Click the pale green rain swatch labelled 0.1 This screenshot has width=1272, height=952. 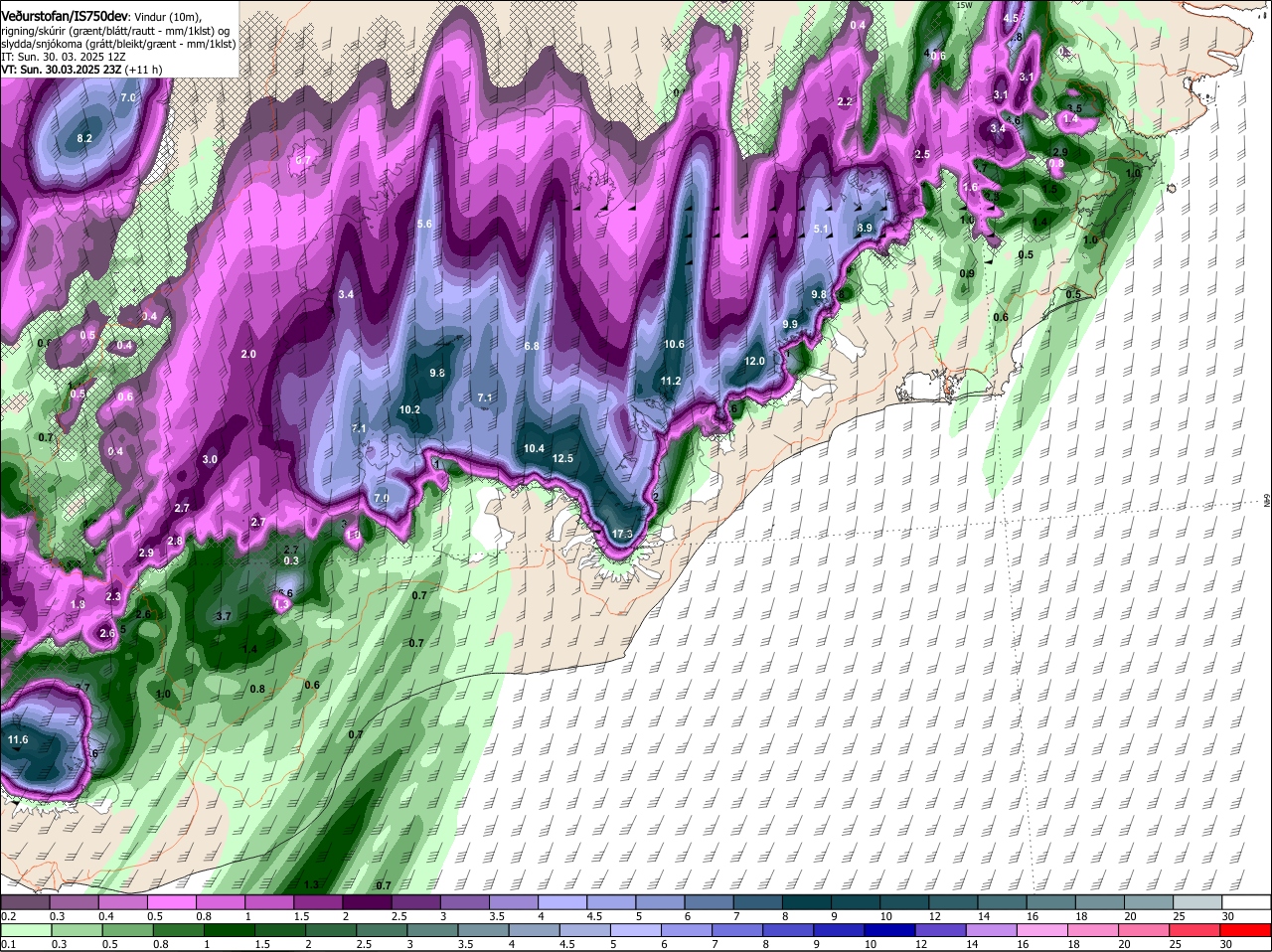click(24, 931)
